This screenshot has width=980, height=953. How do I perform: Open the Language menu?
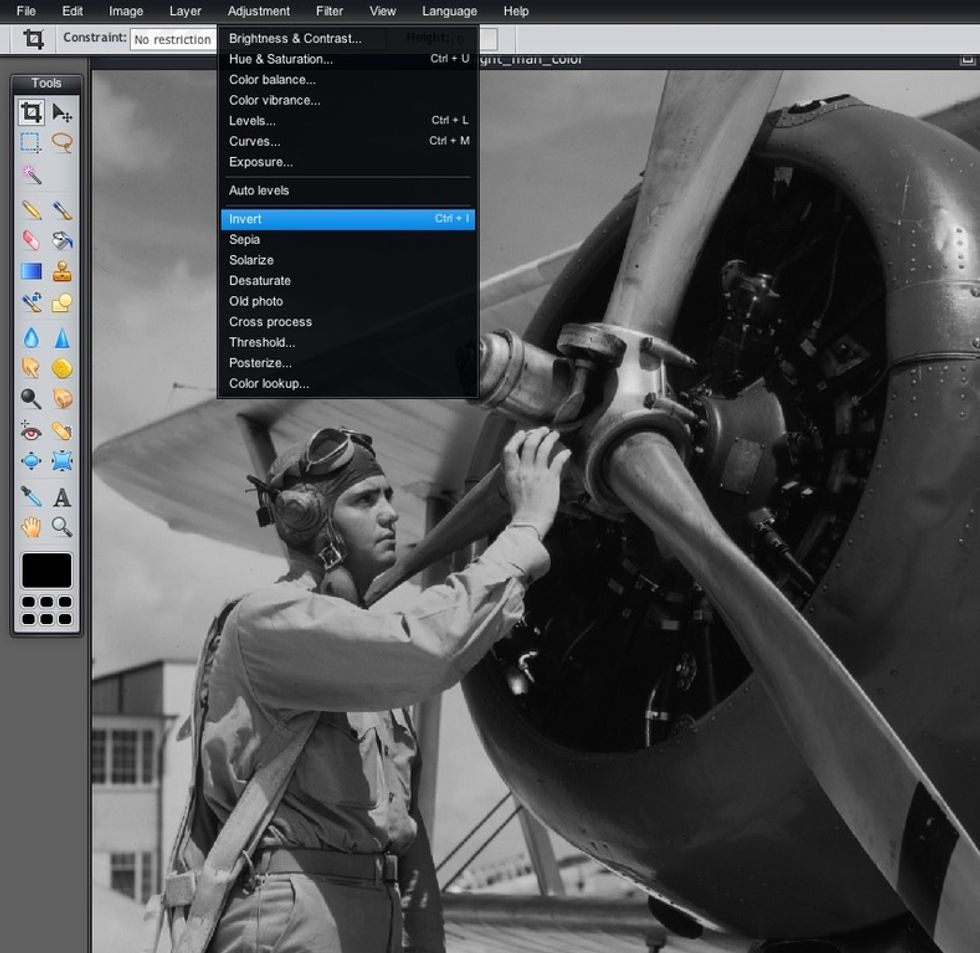[449, 11]
